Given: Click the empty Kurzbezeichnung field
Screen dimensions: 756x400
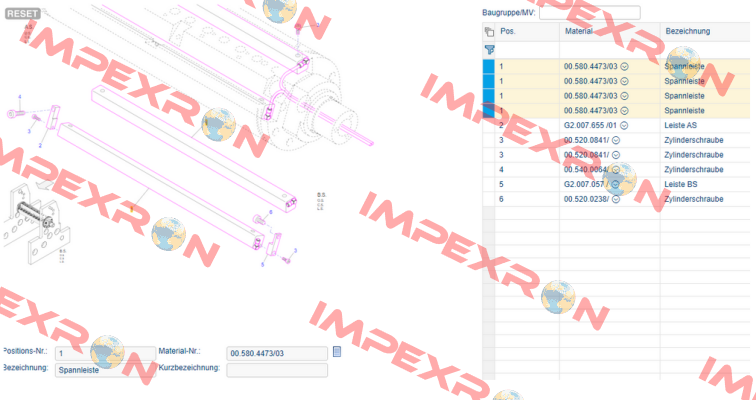Looking at the screenshot, I should click(x=277, y=370).
